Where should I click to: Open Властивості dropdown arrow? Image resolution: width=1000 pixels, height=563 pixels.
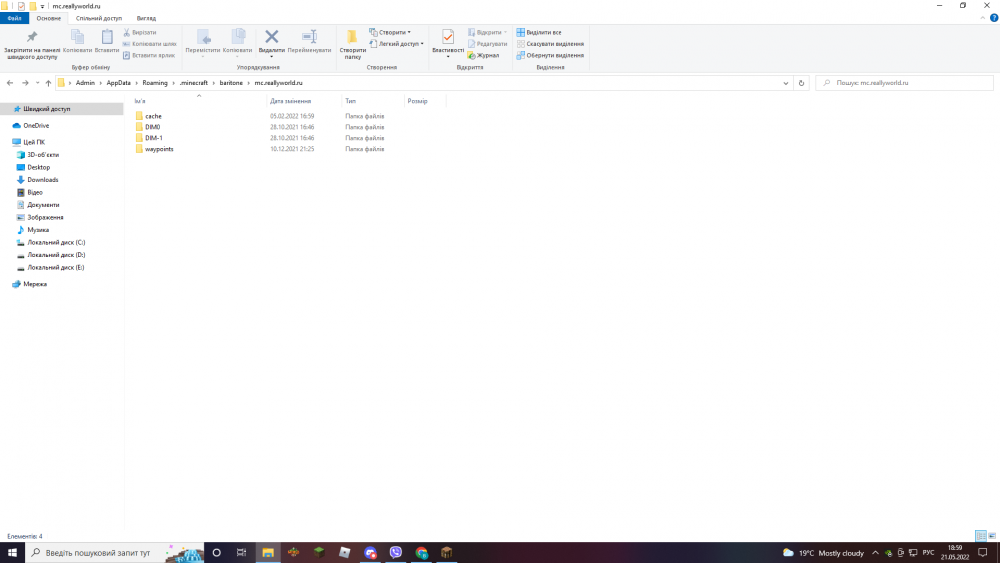pos(448,57)
